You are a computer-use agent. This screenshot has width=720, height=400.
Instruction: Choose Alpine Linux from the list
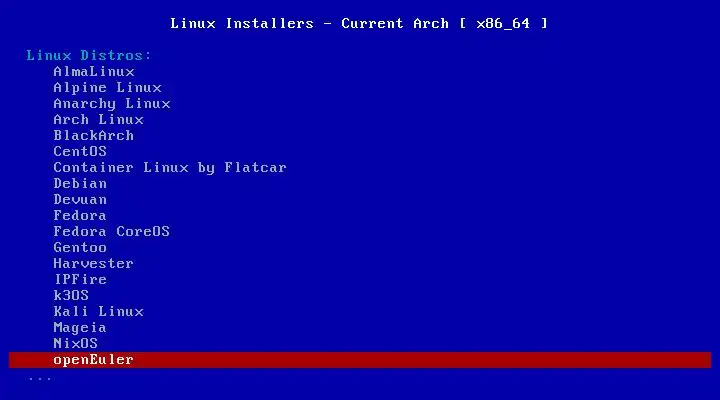(107, 88)
